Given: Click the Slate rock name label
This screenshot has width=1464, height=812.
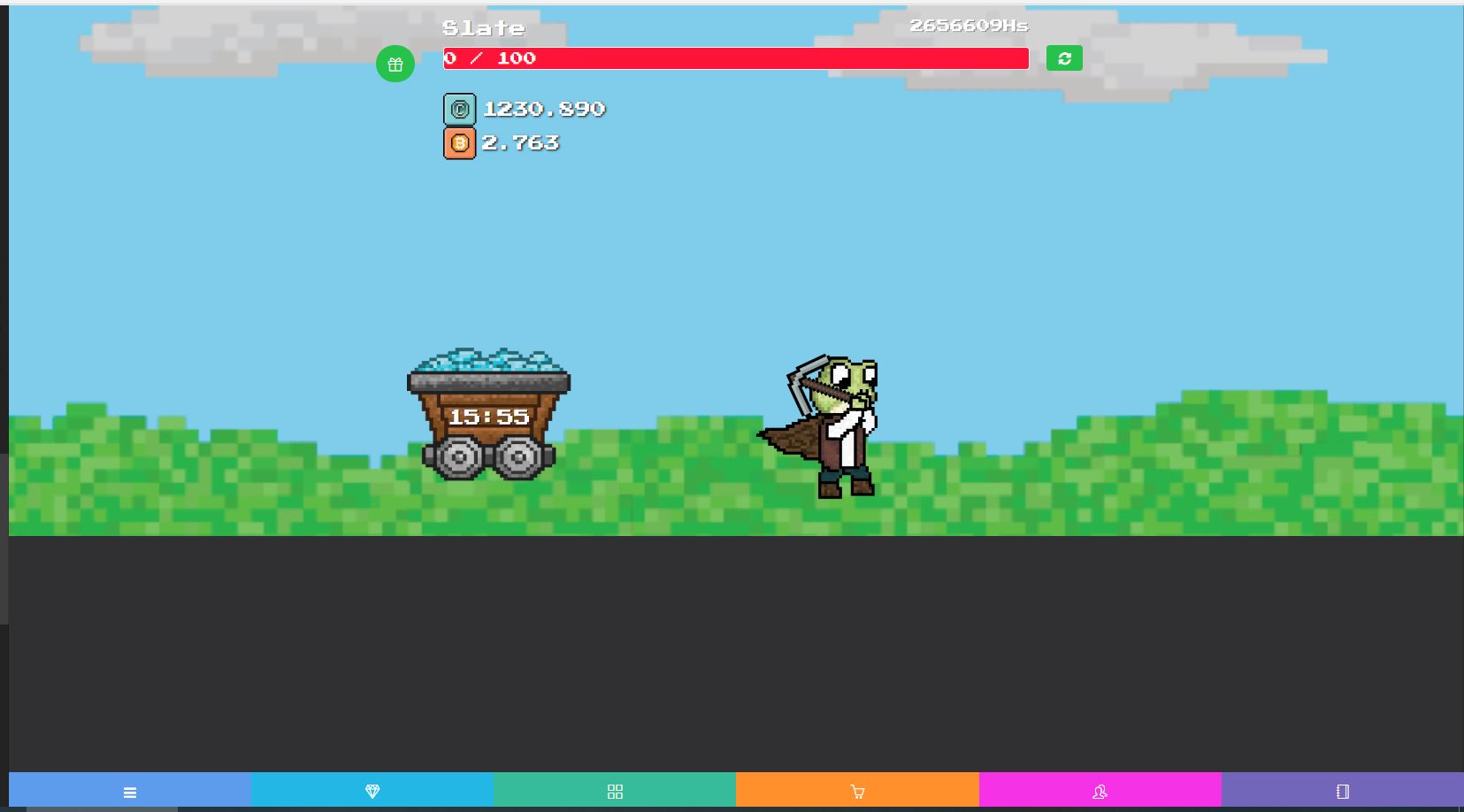Looking at the screenshot, I should [484, 28].
